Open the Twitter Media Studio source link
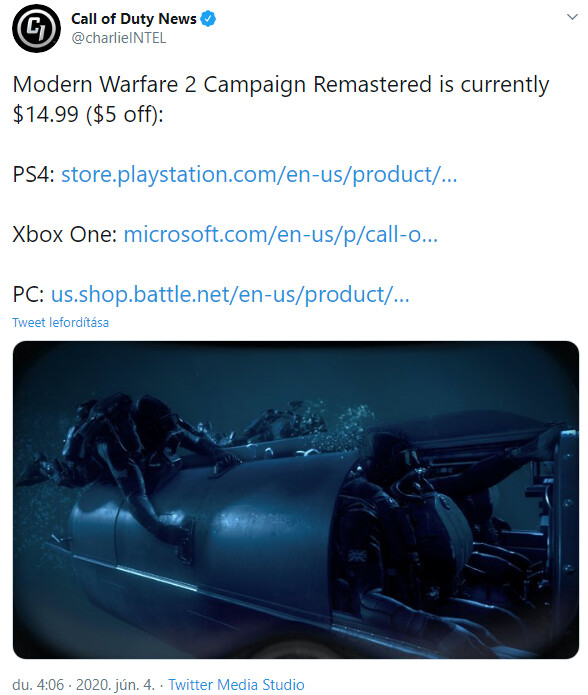588x695 pixels. coord(236,684)
